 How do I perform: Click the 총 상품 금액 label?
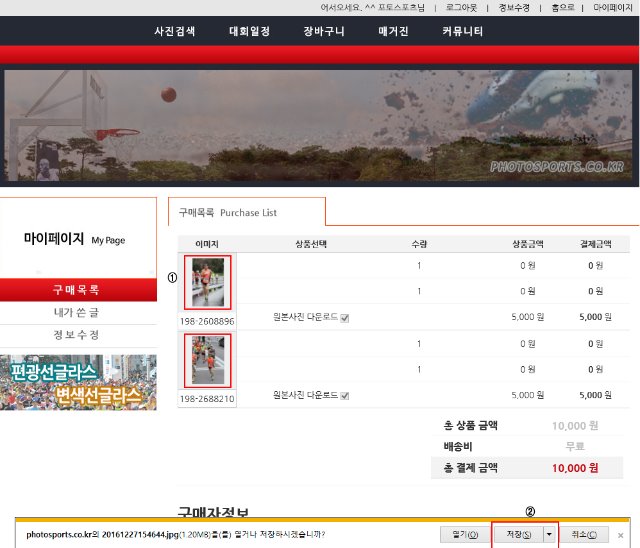point(471,426)
